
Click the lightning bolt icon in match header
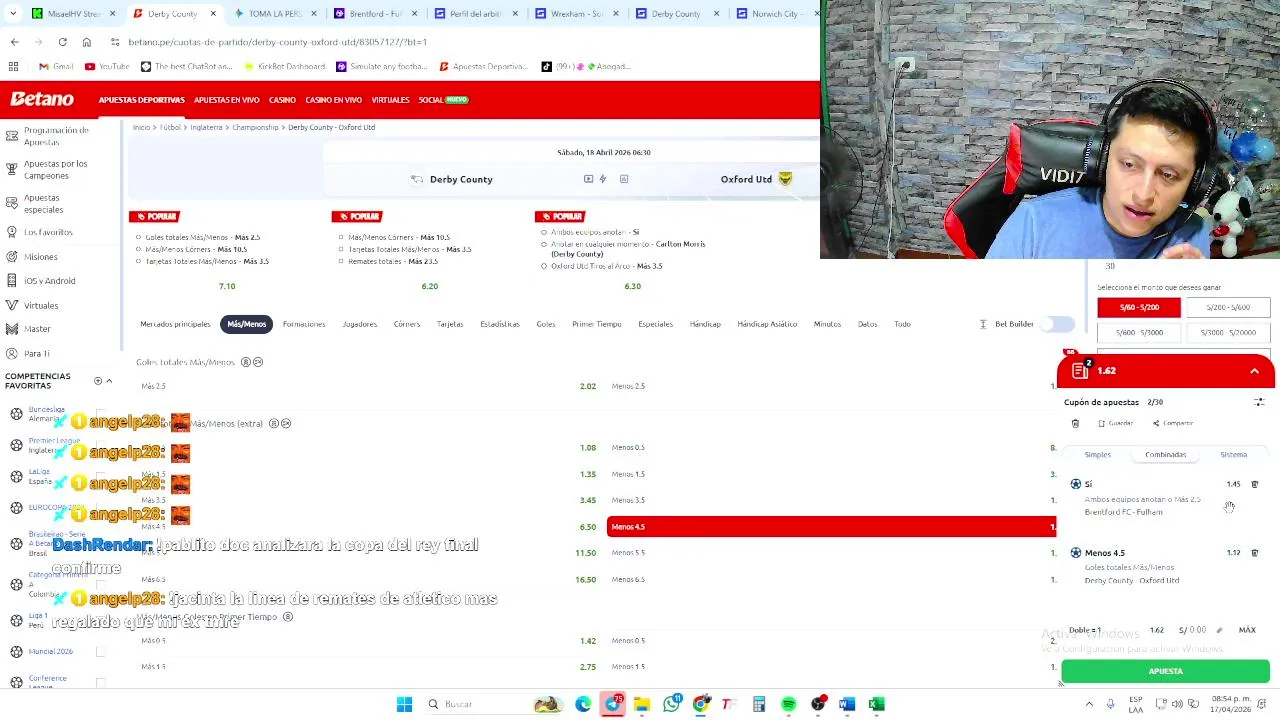click(602, 179)
